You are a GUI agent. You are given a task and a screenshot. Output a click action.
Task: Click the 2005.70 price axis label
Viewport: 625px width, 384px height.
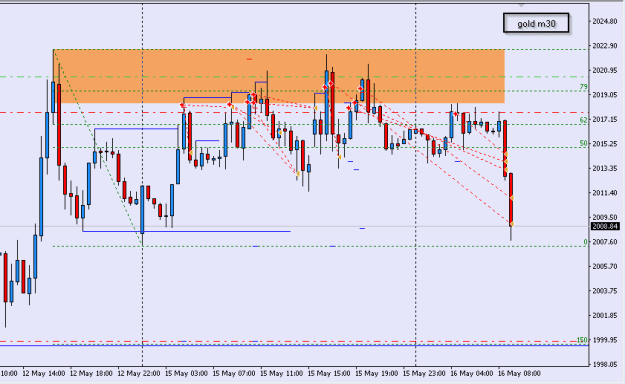point(605,266)
